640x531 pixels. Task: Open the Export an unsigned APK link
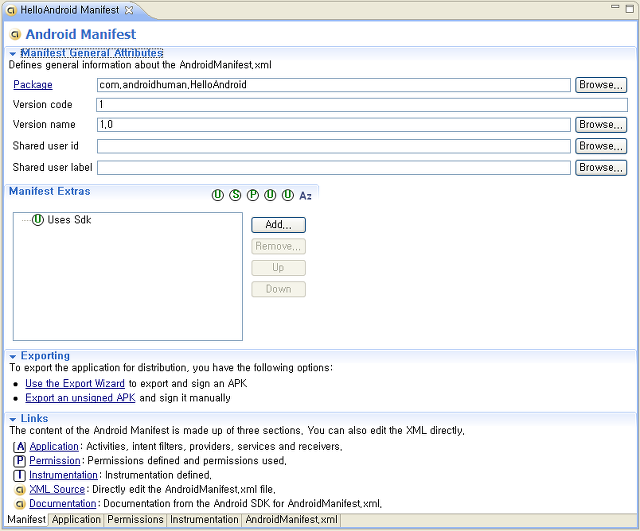(80, 398)
